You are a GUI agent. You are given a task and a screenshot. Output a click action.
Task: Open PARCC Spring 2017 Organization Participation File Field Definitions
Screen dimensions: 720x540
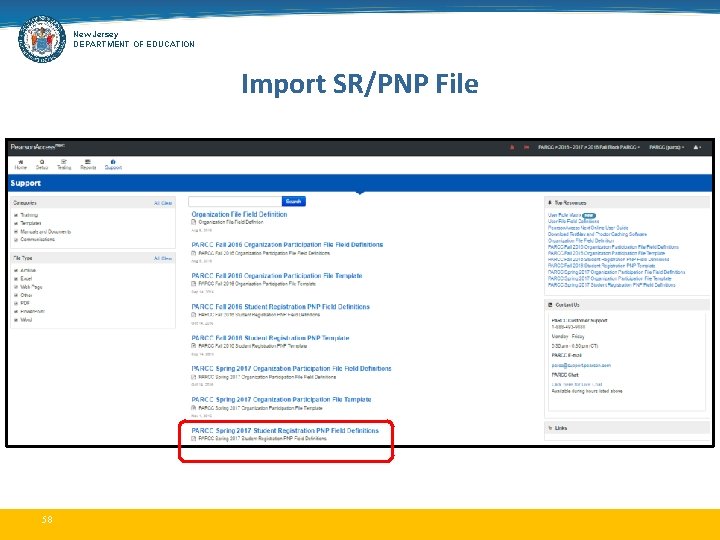tap(291, 369)
